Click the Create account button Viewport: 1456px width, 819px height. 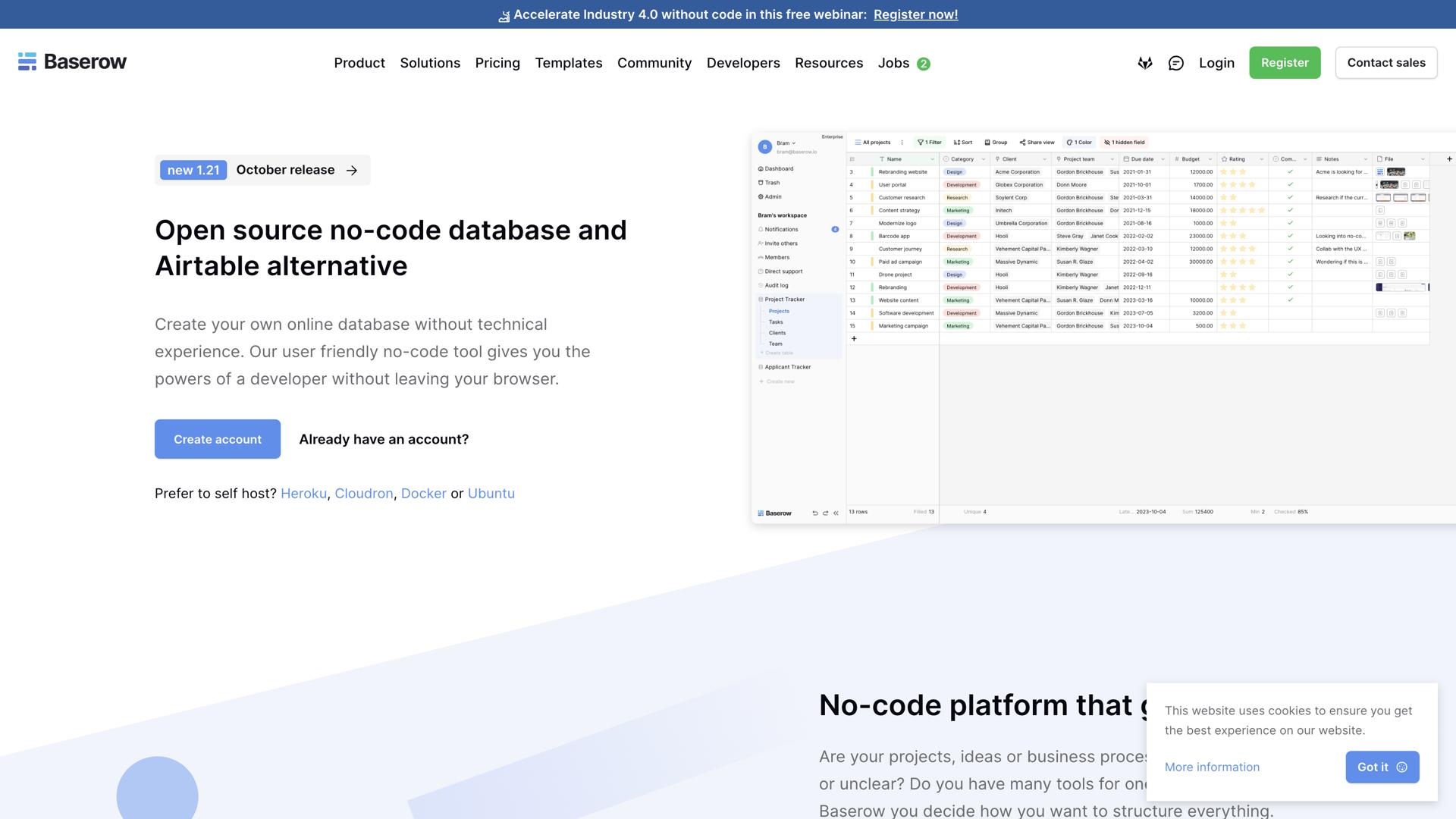pyautogui.click(x=218, y=439)
